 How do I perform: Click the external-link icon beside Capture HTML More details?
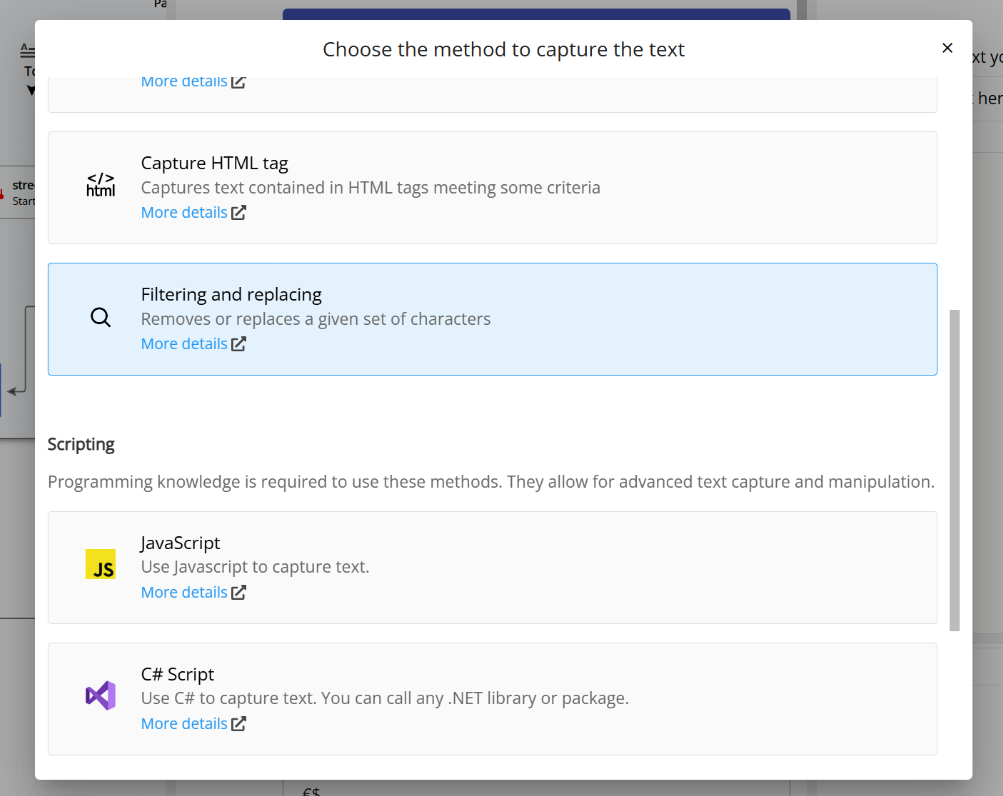coord(237,212)
